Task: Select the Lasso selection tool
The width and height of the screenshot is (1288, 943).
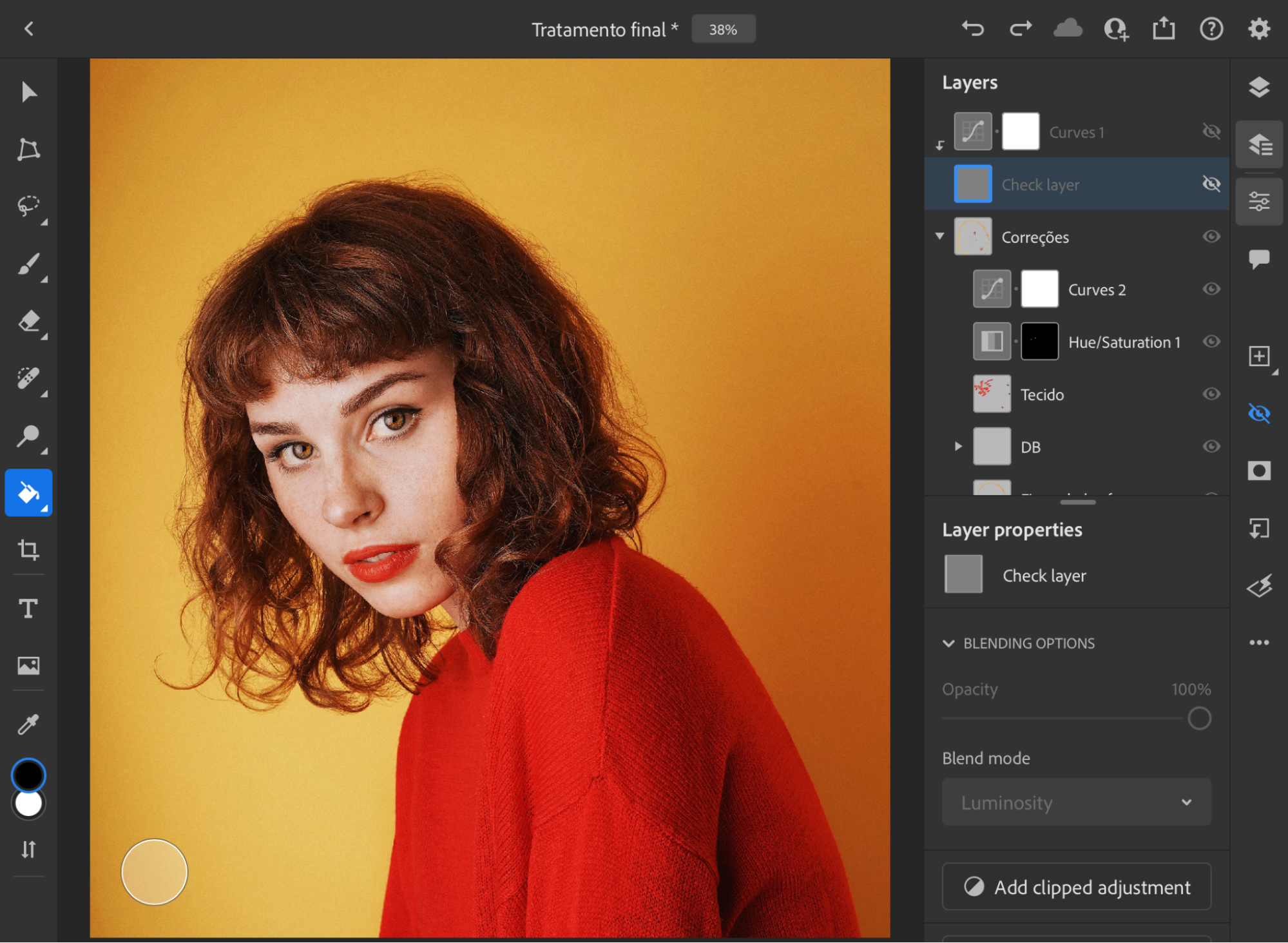Action: (x=28, y=206)
